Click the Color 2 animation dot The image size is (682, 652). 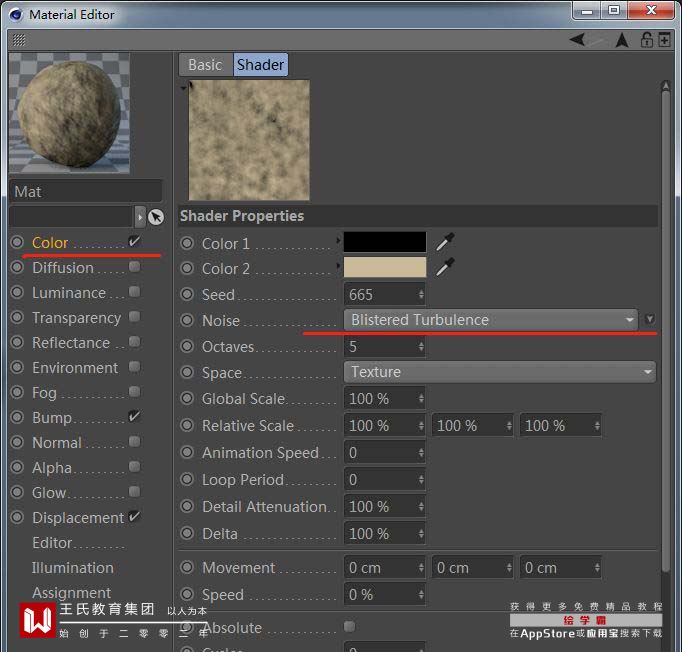187,268
